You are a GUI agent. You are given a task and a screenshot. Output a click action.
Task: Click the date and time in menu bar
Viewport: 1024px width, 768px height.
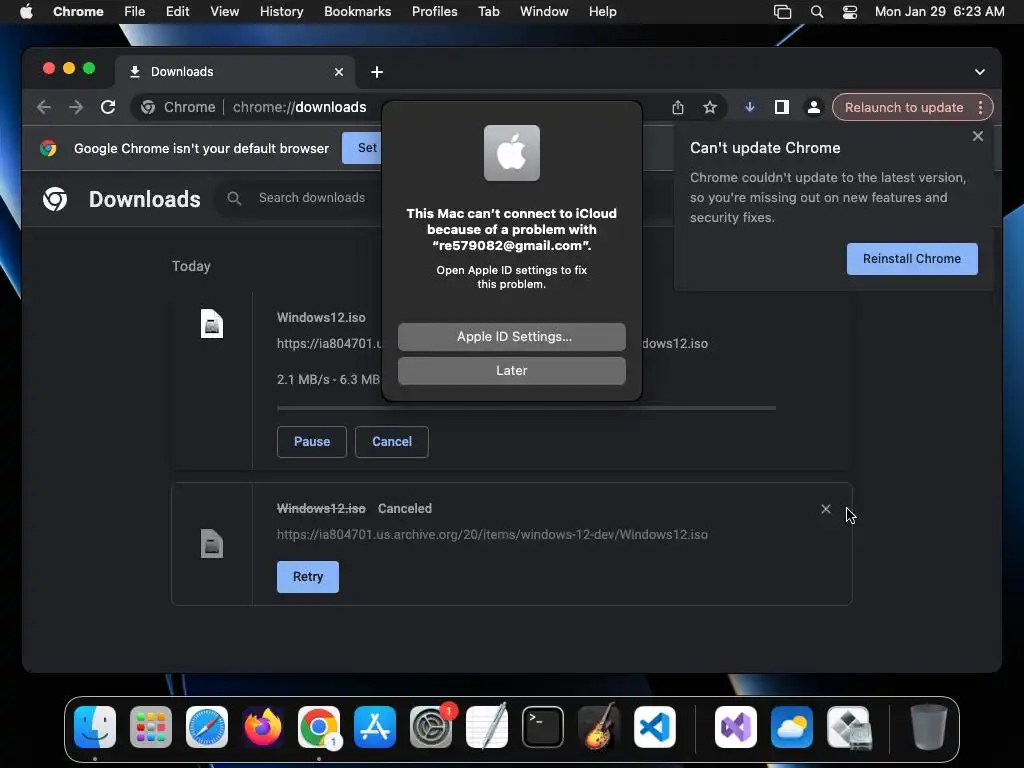pyautogui.click(x=939, y=12)
